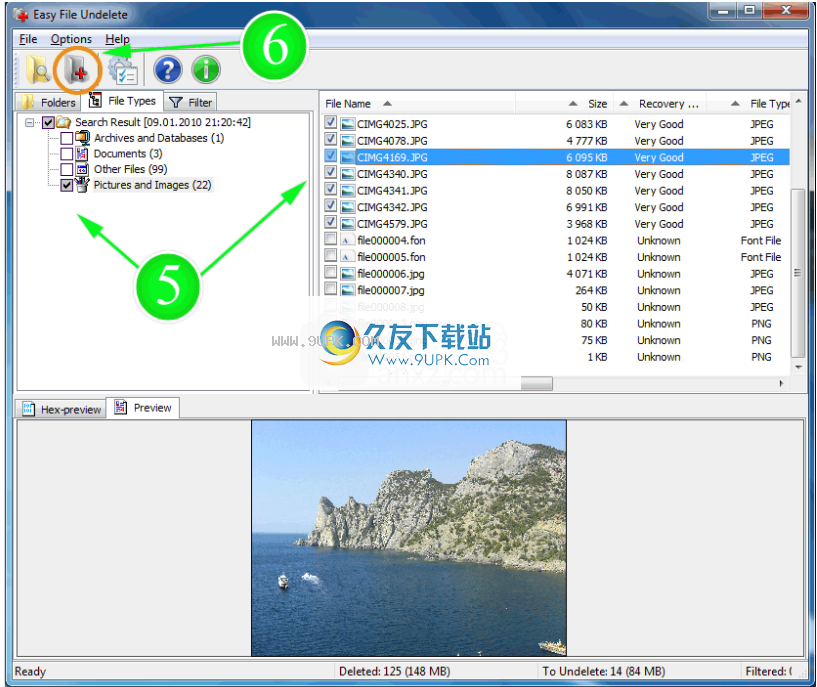Select the Documents (3) tree row
817x687 pixels.
point(128,154)
